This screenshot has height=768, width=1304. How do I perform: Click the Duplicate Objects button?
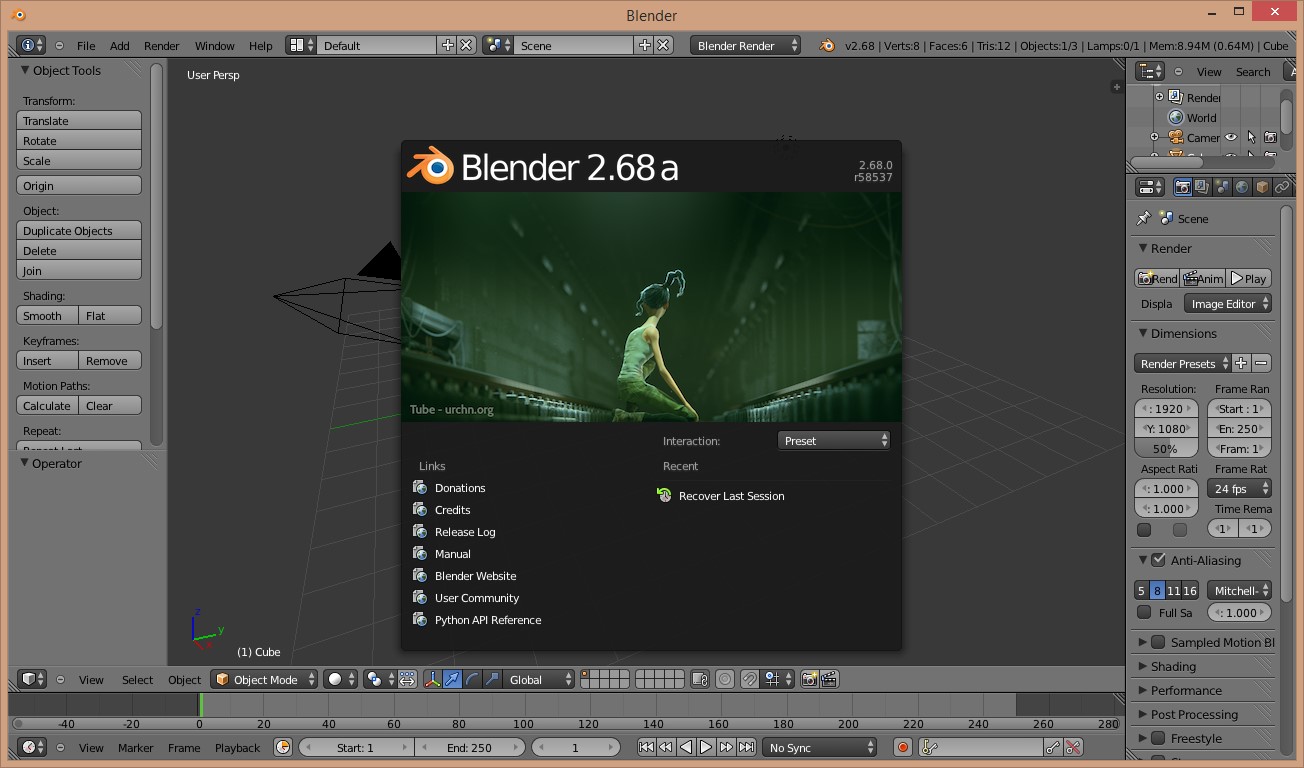79,231
